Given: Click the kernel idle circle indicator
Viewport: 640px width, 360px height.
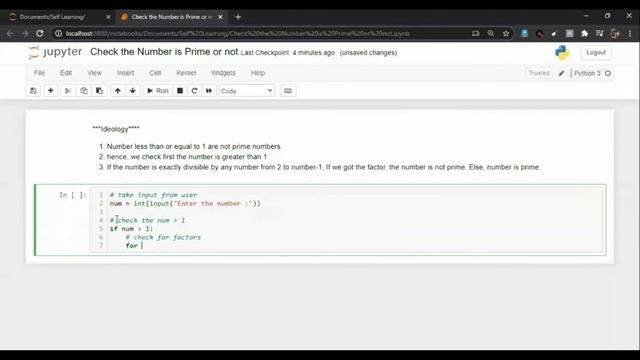Looking at the screenshot, I should click(608, 73).
